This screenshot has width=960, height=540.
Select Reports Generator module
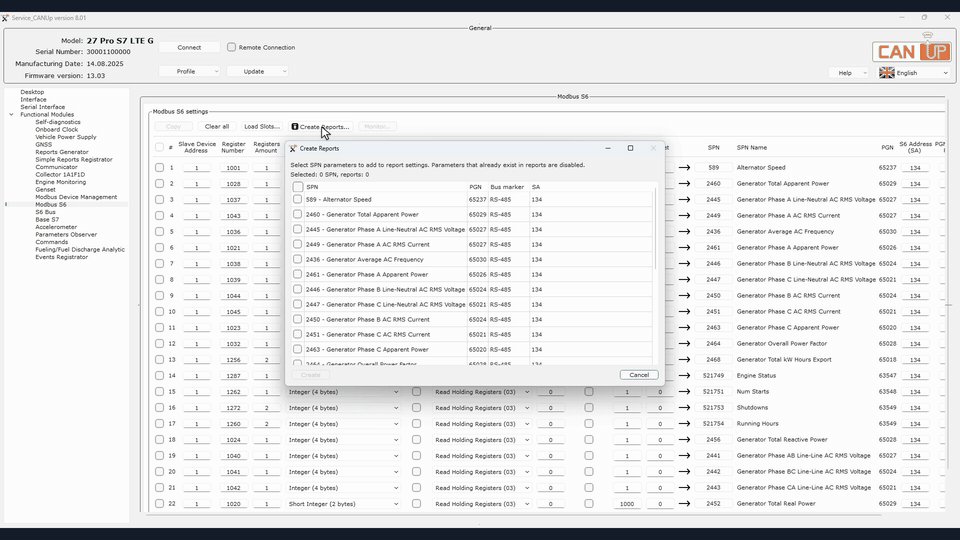62,152
